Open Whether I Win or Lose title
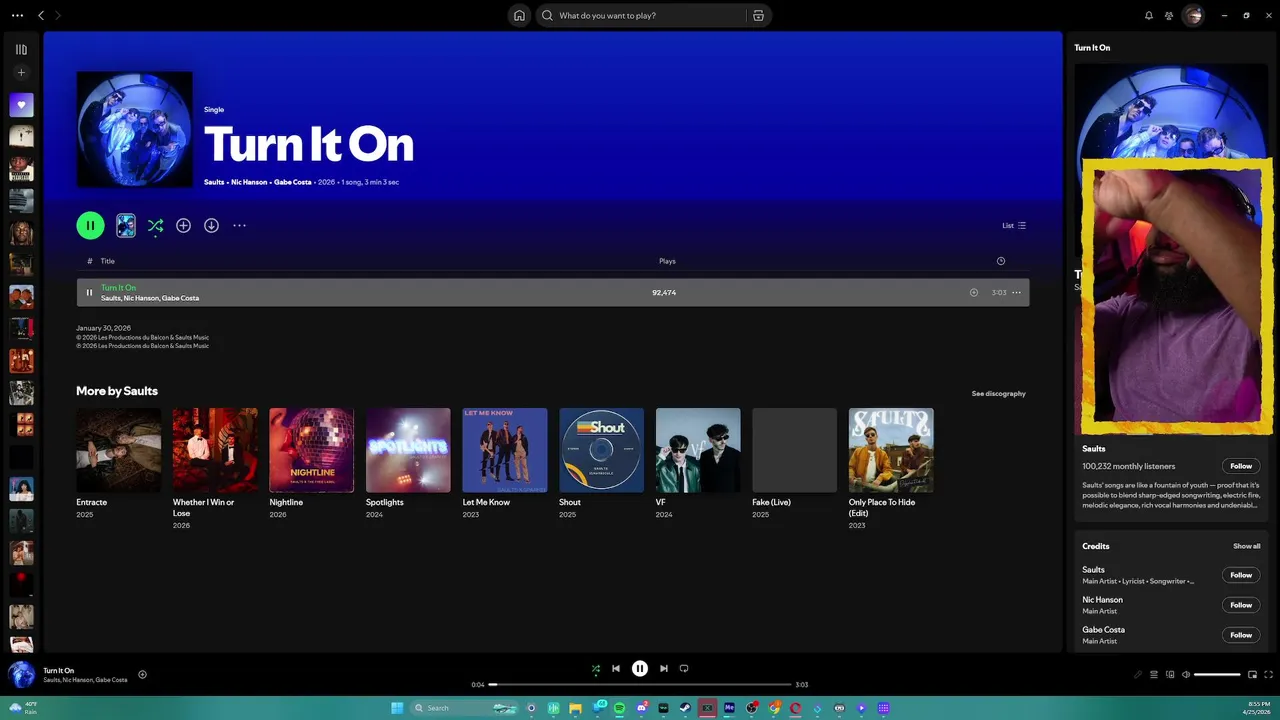Viewport: 1280px width, 720px height. pyautogui.click(x=203, y=507)
